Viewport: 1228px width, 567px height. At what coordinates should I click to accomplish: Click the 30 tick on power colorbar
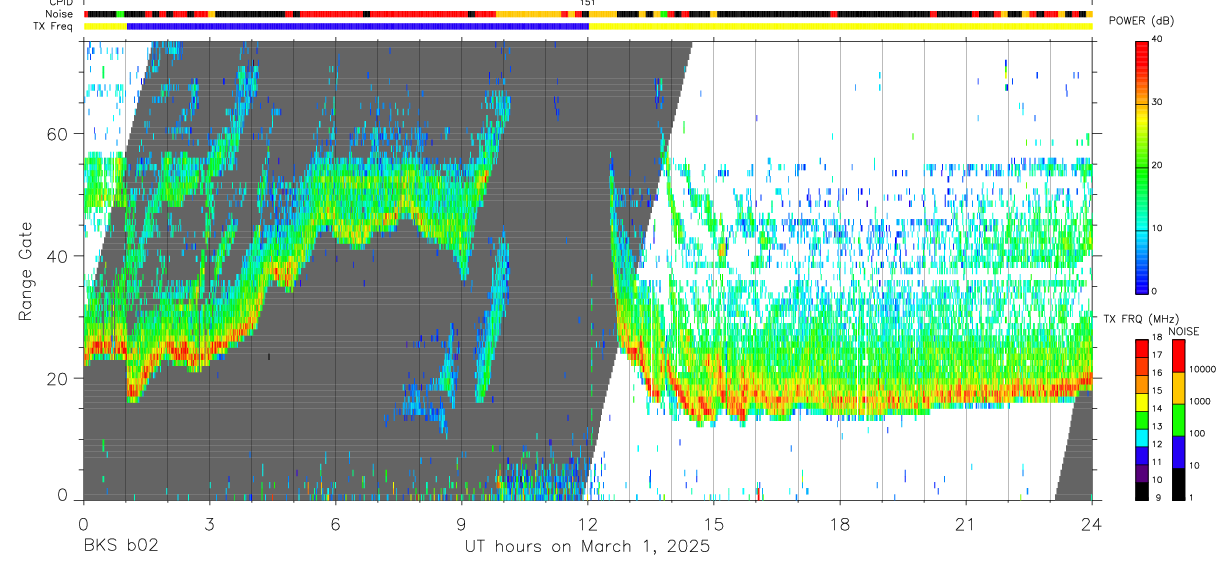click(1157, 102)
